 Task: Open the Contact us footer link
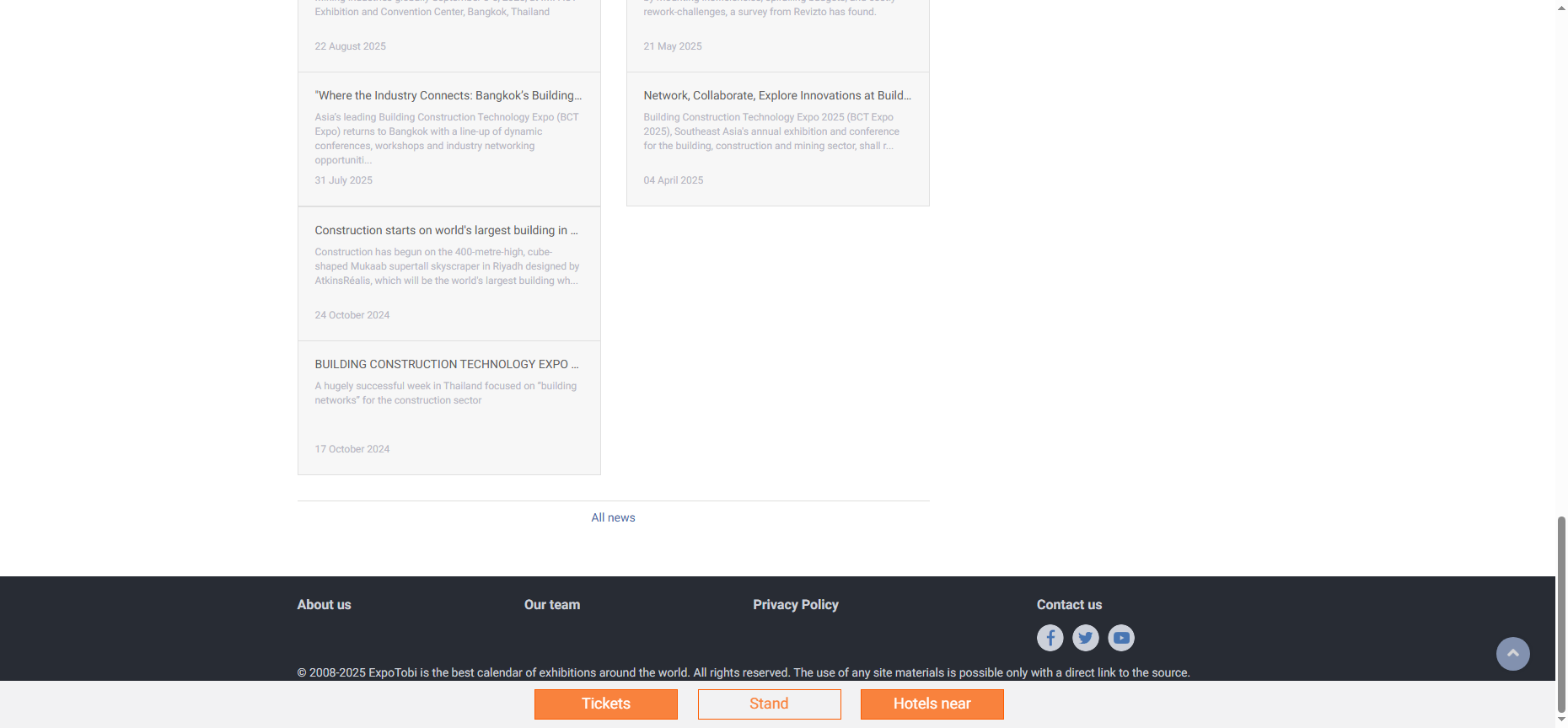pos(1069,605)
